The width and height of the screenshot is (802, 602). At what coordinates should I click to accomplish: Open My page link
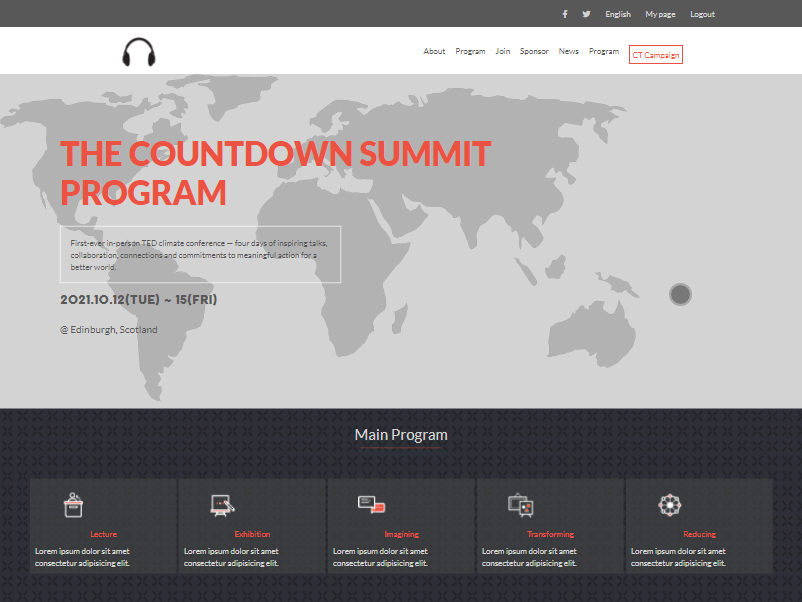tap(660, 14)
